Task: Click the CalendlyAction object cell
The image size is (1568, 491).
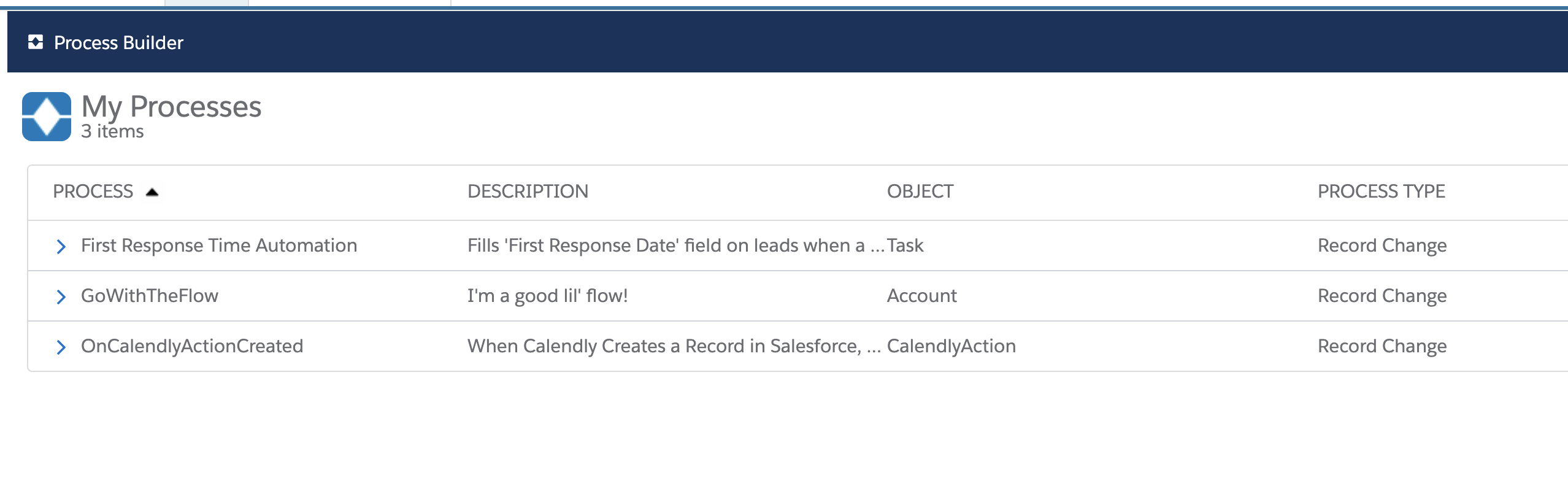Action: click(x=951, y=346)
